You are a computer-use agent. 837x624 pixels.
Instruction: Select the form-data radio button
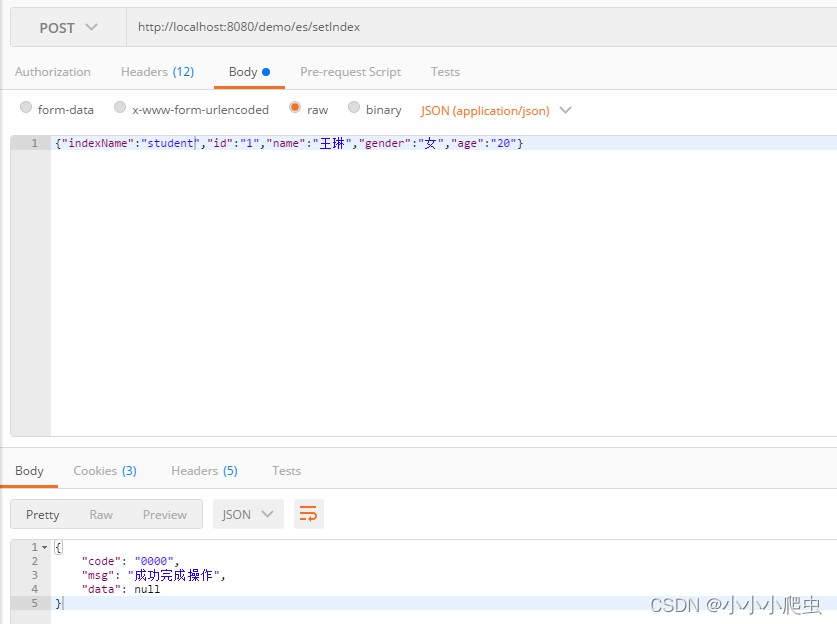click(26, 107)
